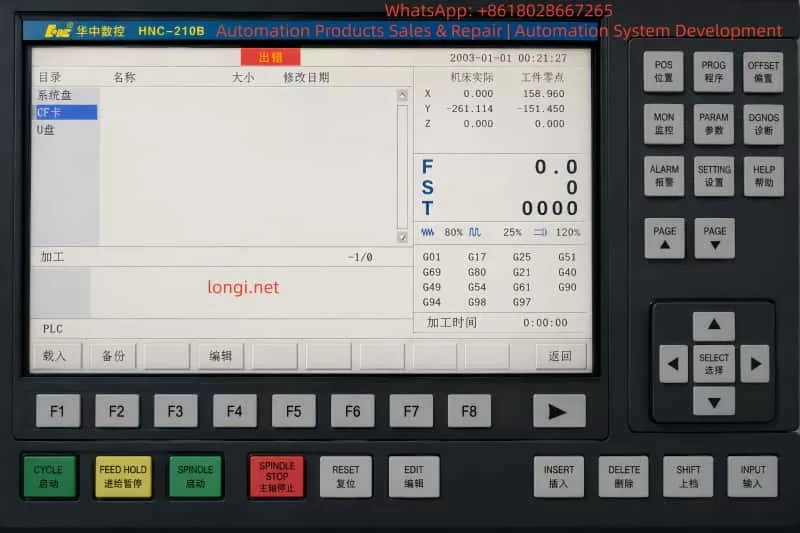Click the 名称 name column header
This screenshot has height=533, width=800.
(x=124, y=78)
